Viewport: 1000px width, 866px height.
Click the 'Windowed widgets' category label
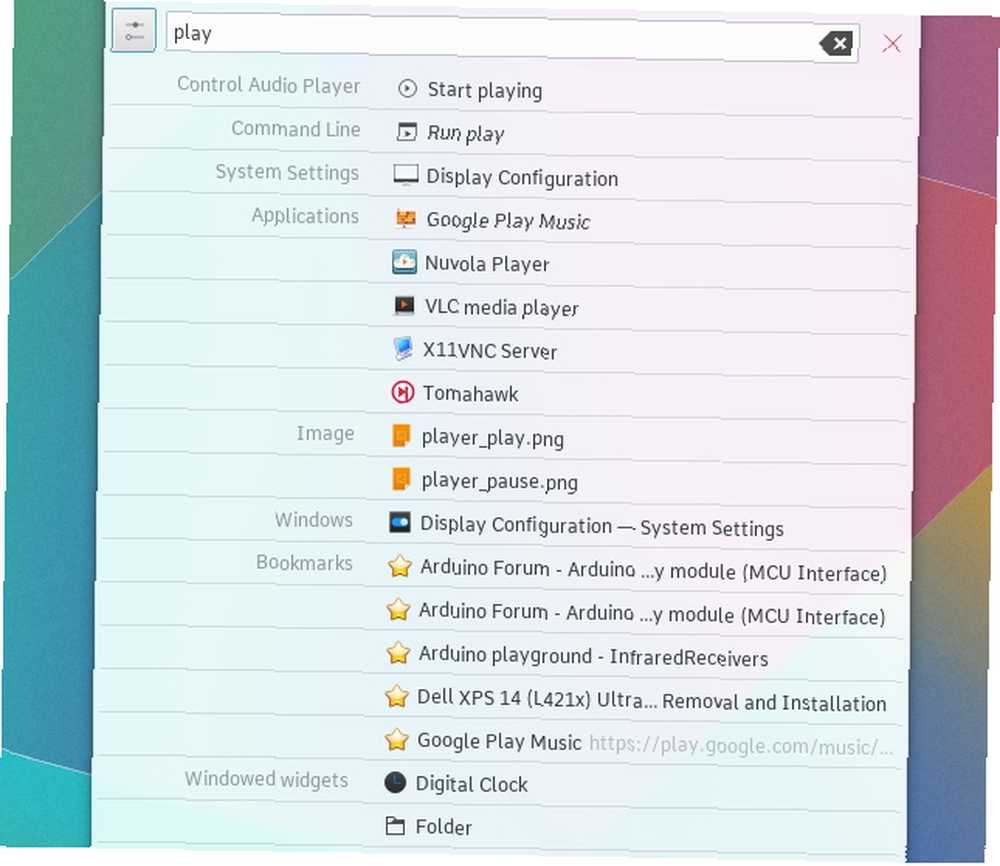click(x=267, y=779)
